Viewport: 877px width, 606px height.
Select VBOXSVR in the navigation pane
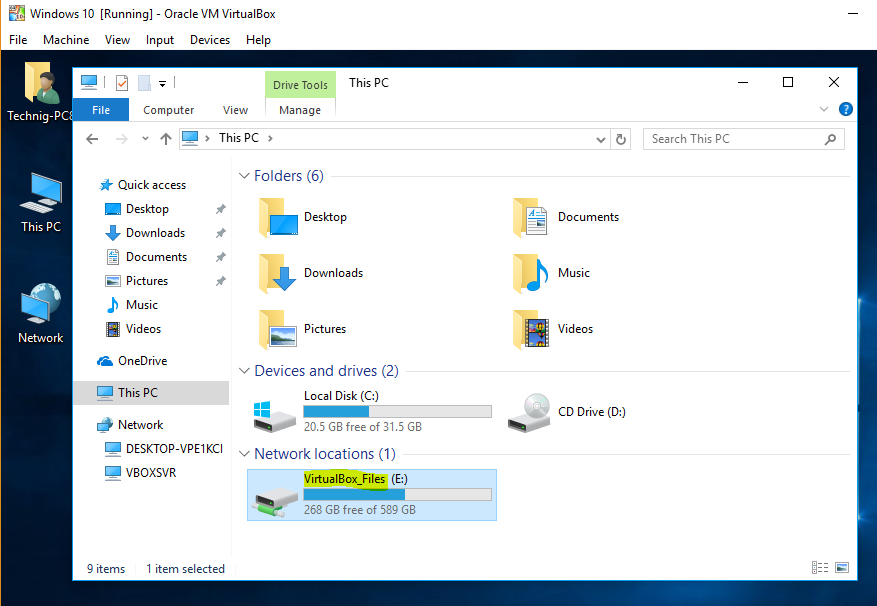point(150,472)
